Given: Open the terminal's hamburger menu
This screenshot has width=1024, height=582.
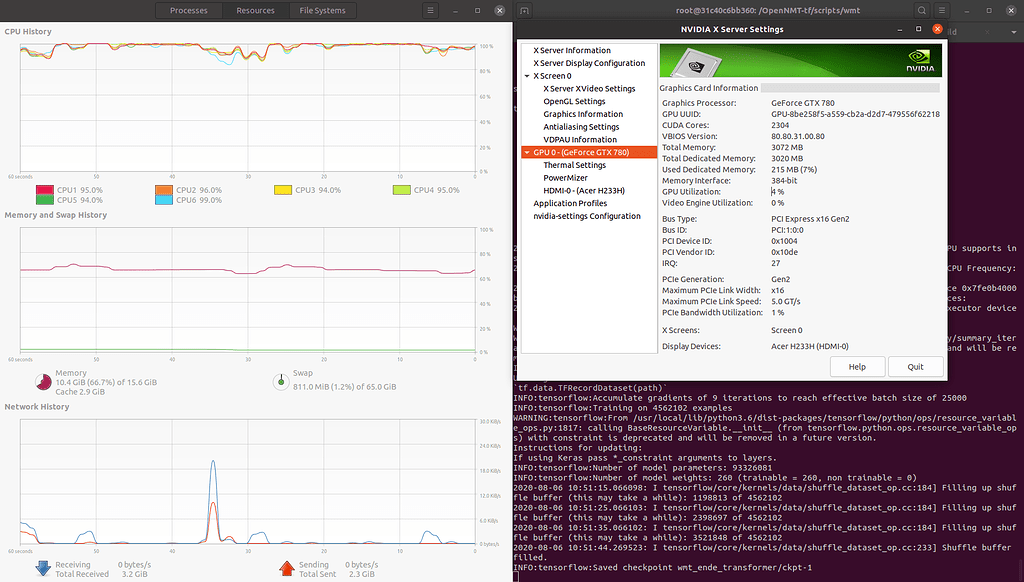Looking at the screenshot, I should (x=942, y=10).
